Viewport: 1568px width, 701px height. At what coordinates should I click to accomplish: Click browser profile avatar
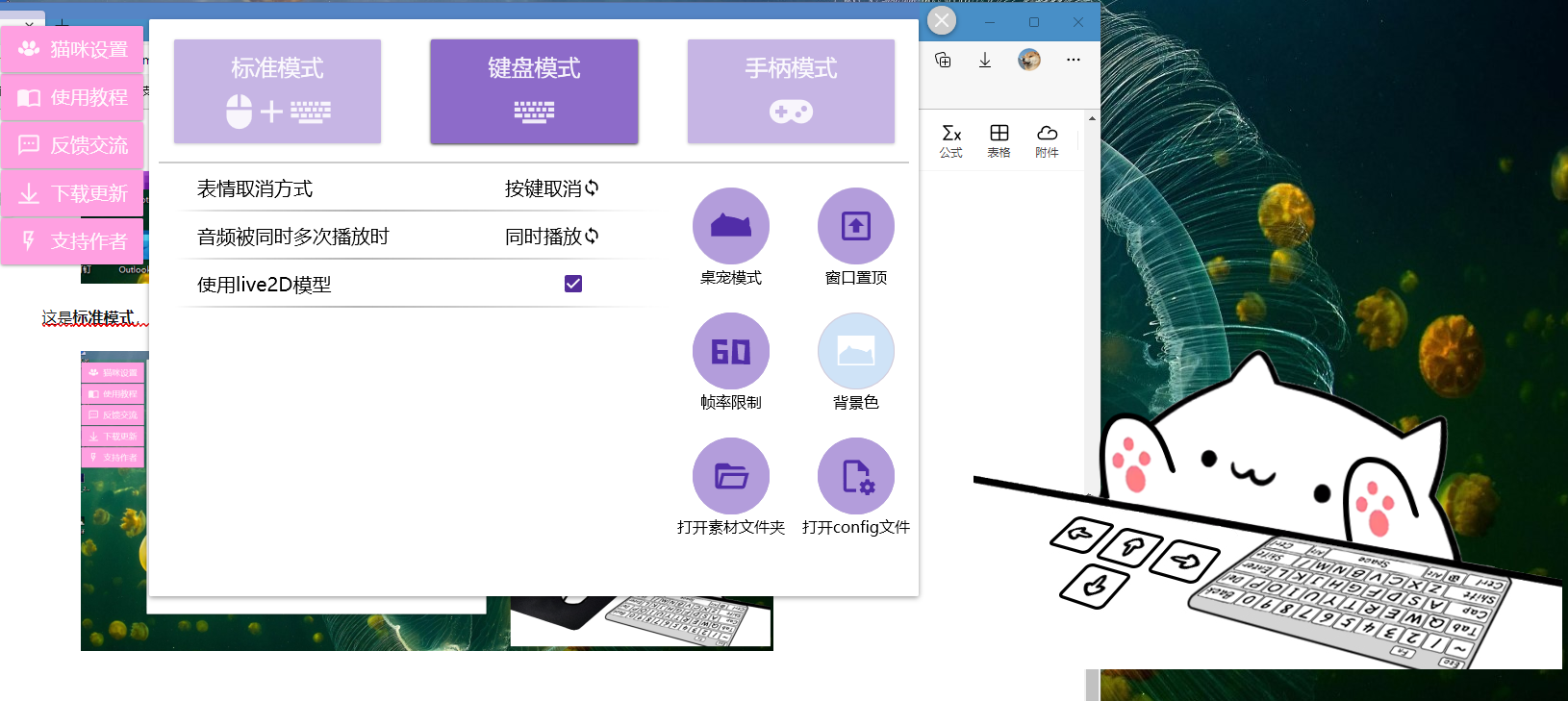1029,60
